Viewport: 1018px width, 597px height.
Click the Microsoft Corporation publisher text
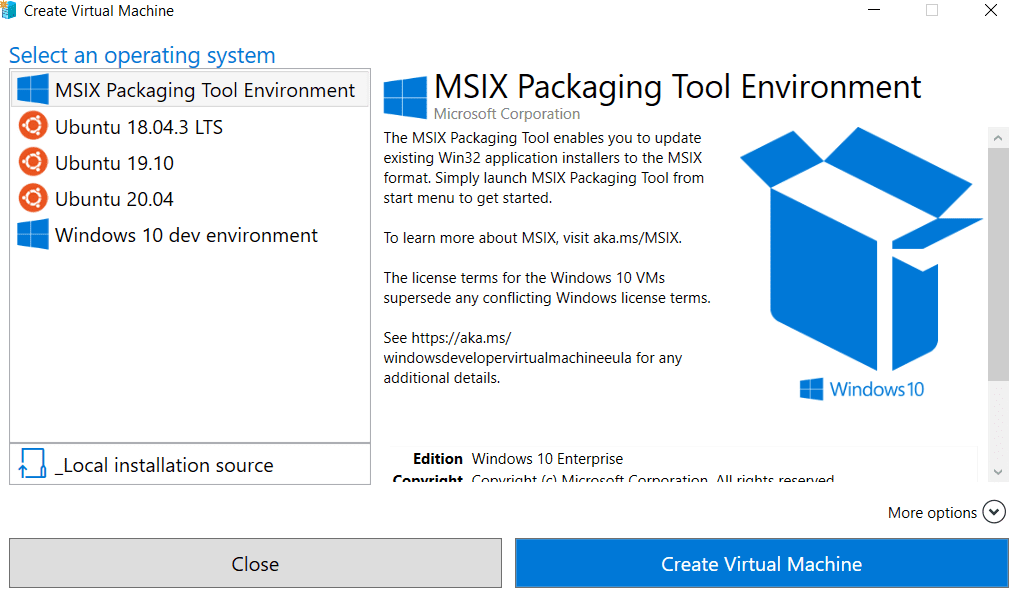click(506, 114)
